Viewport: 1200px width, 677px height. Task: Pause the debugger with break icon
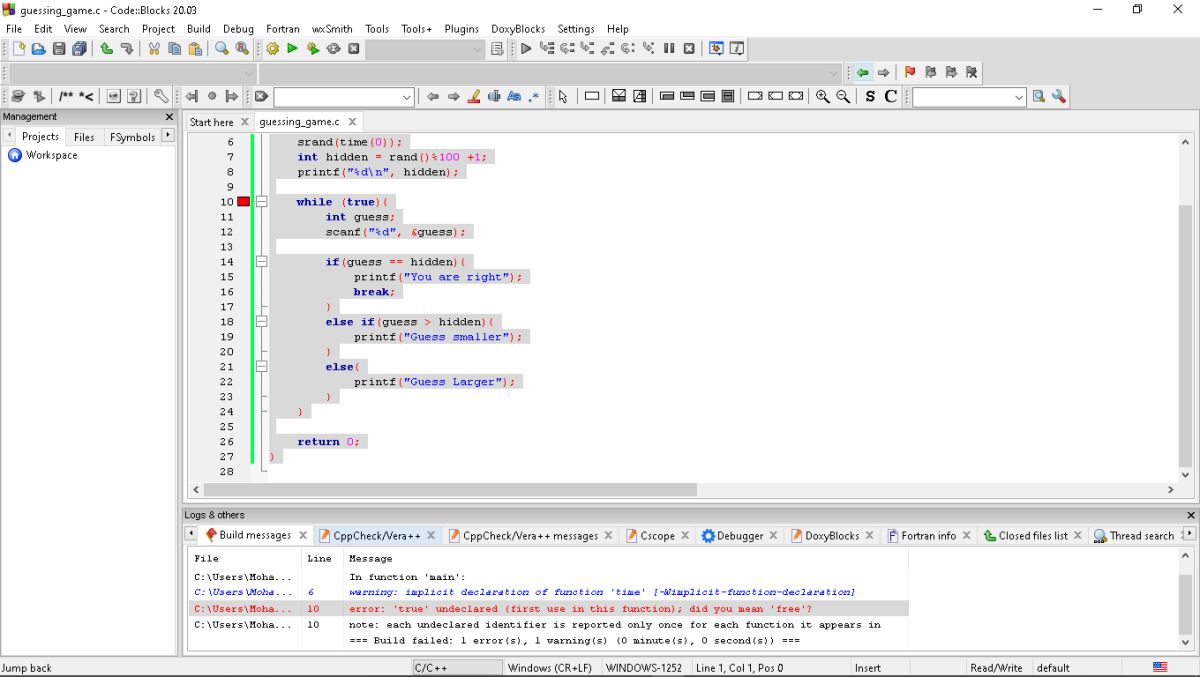tap(669, 49)
